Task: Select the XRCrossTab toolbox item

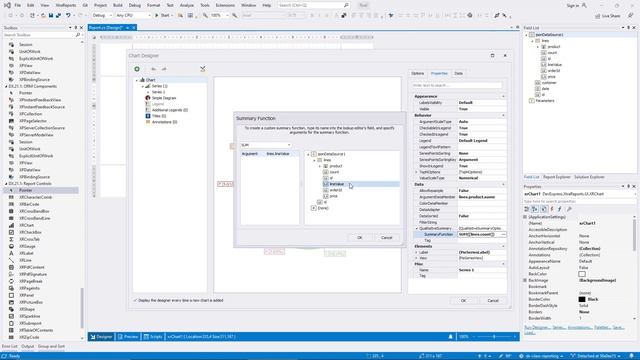Action: pyautogui.click(x=29, y=239)
